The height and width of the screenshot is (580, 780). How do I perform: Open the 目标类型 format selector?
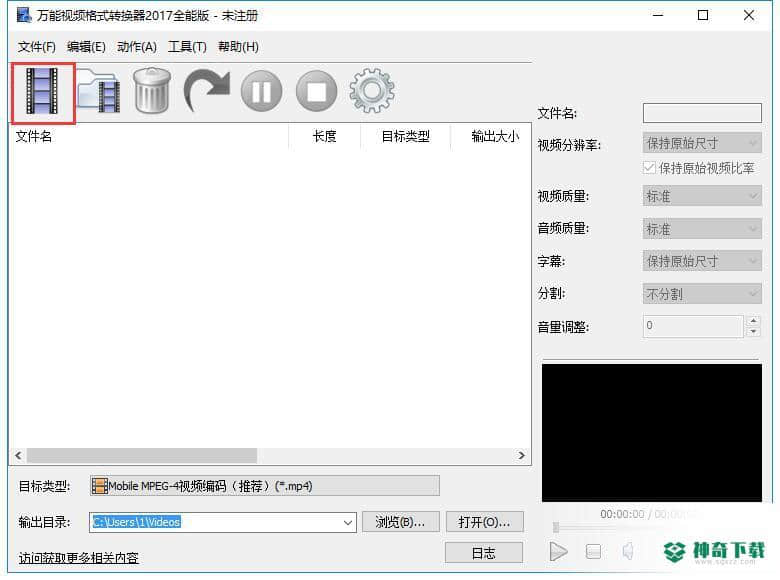click(x=265, y=486)
